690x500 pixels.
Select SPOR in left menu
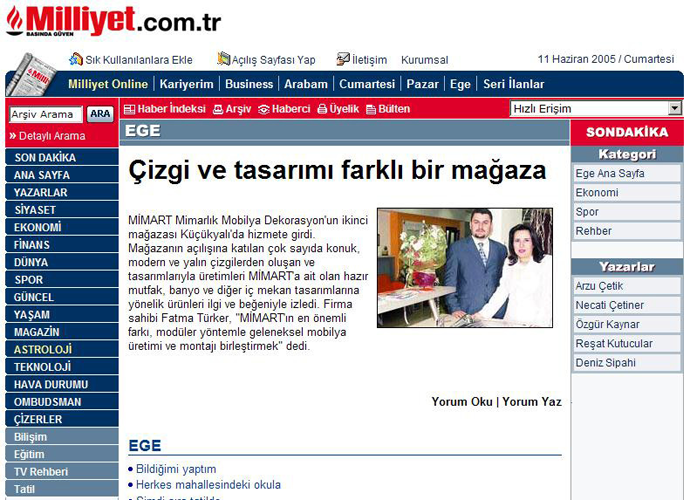[x=62, y=279]
